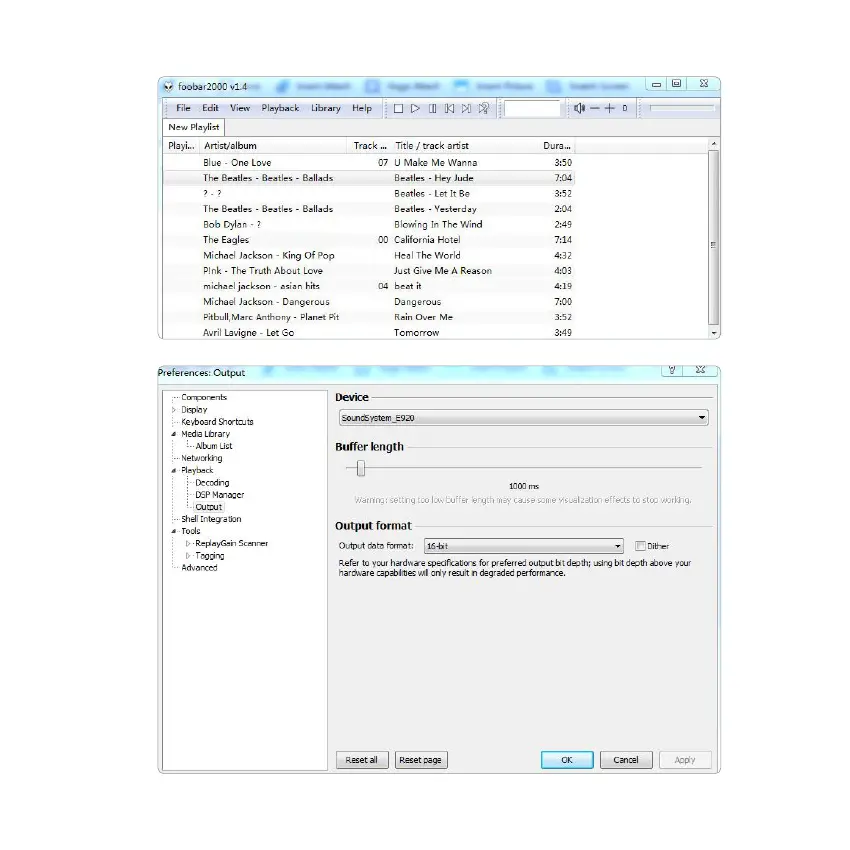Expand the ReplayGain Scanner node arrow
The image size is (850, 850).
click(188, 543)
